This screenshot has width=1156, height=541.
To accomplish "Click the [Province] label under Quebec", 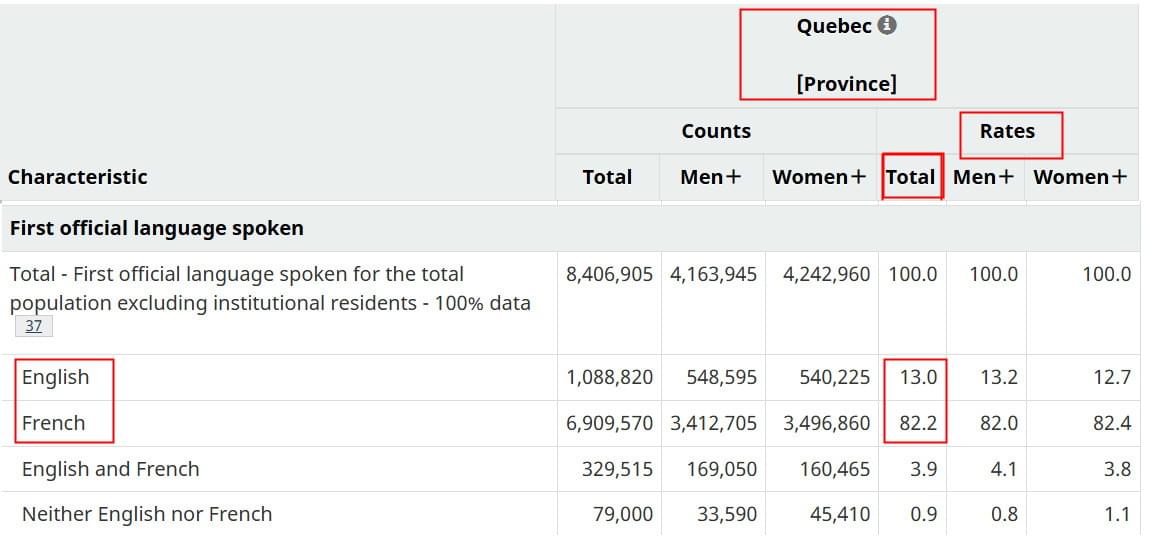I will tap(846, 84).
